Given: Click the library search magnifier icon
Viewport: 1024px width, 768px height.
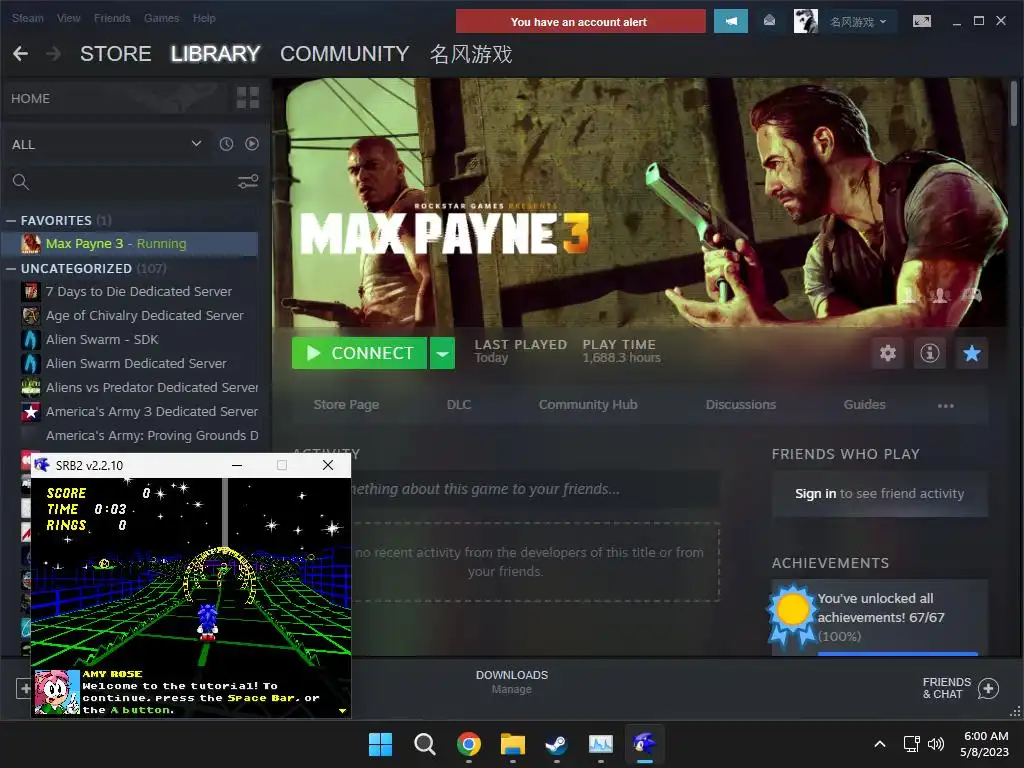Looking at the screenshot, I should click(21, 182).
